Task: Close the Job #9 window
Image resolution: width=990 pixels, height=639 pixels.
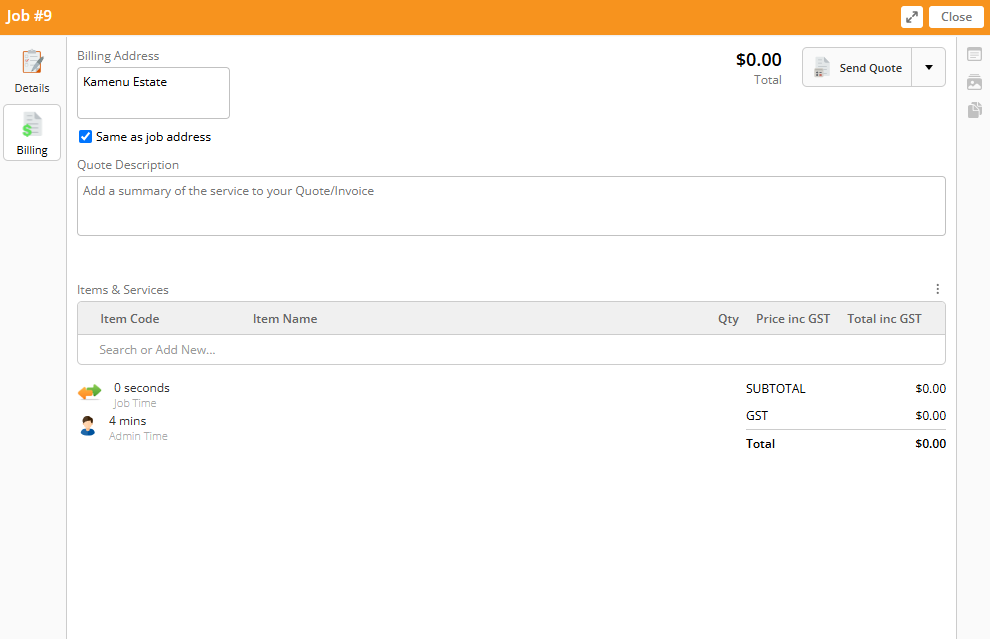Action: [956, 17]
